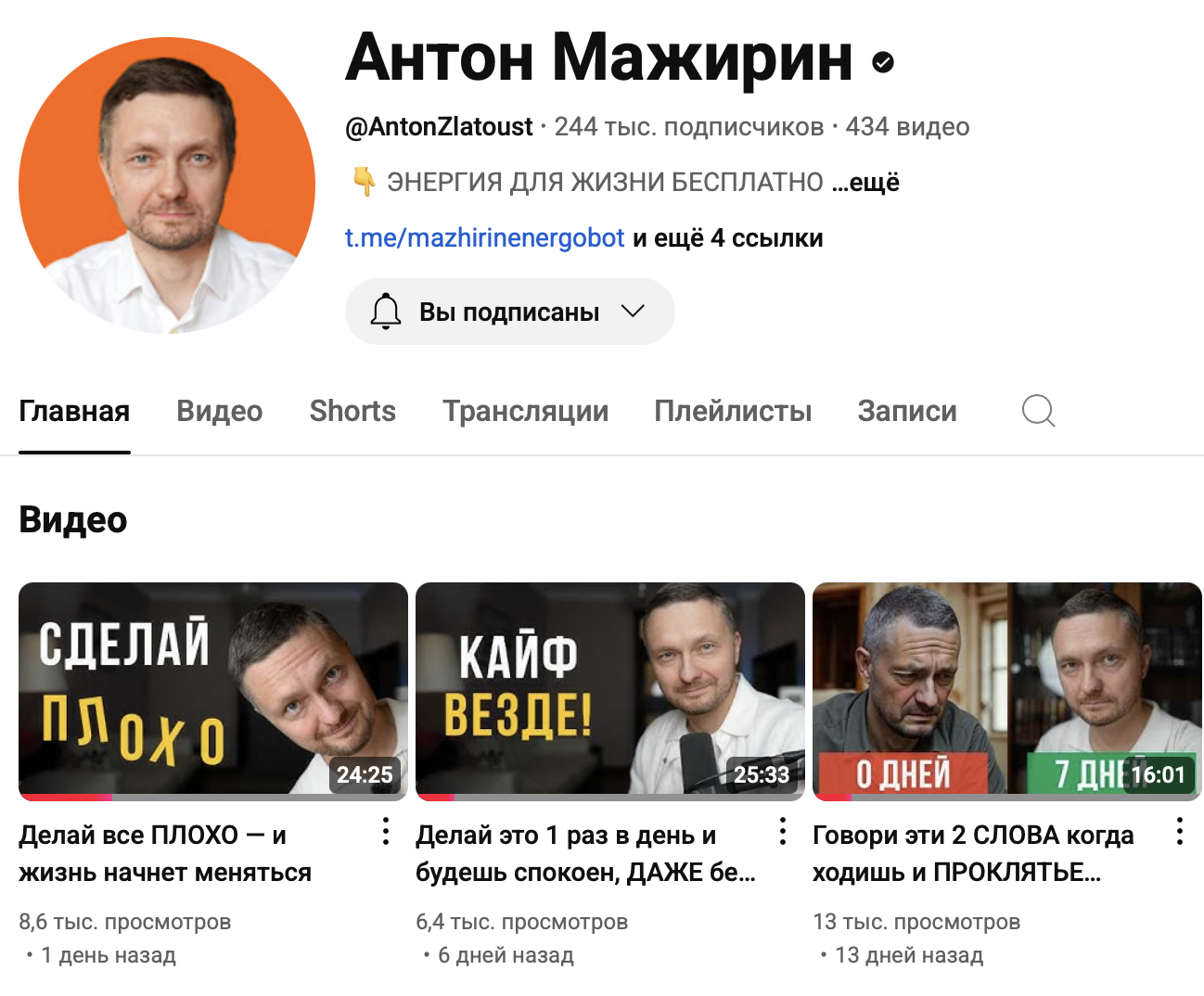
Task: Switch to the Shorts tab
Action: tap(352, 411)
